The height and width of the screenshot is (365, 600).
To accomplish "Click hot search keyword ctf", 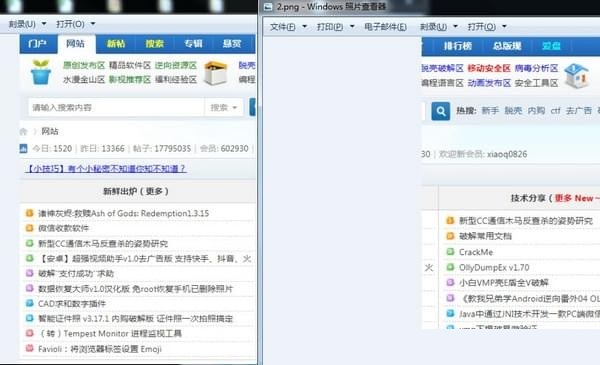I will click(x=556, y=111).
